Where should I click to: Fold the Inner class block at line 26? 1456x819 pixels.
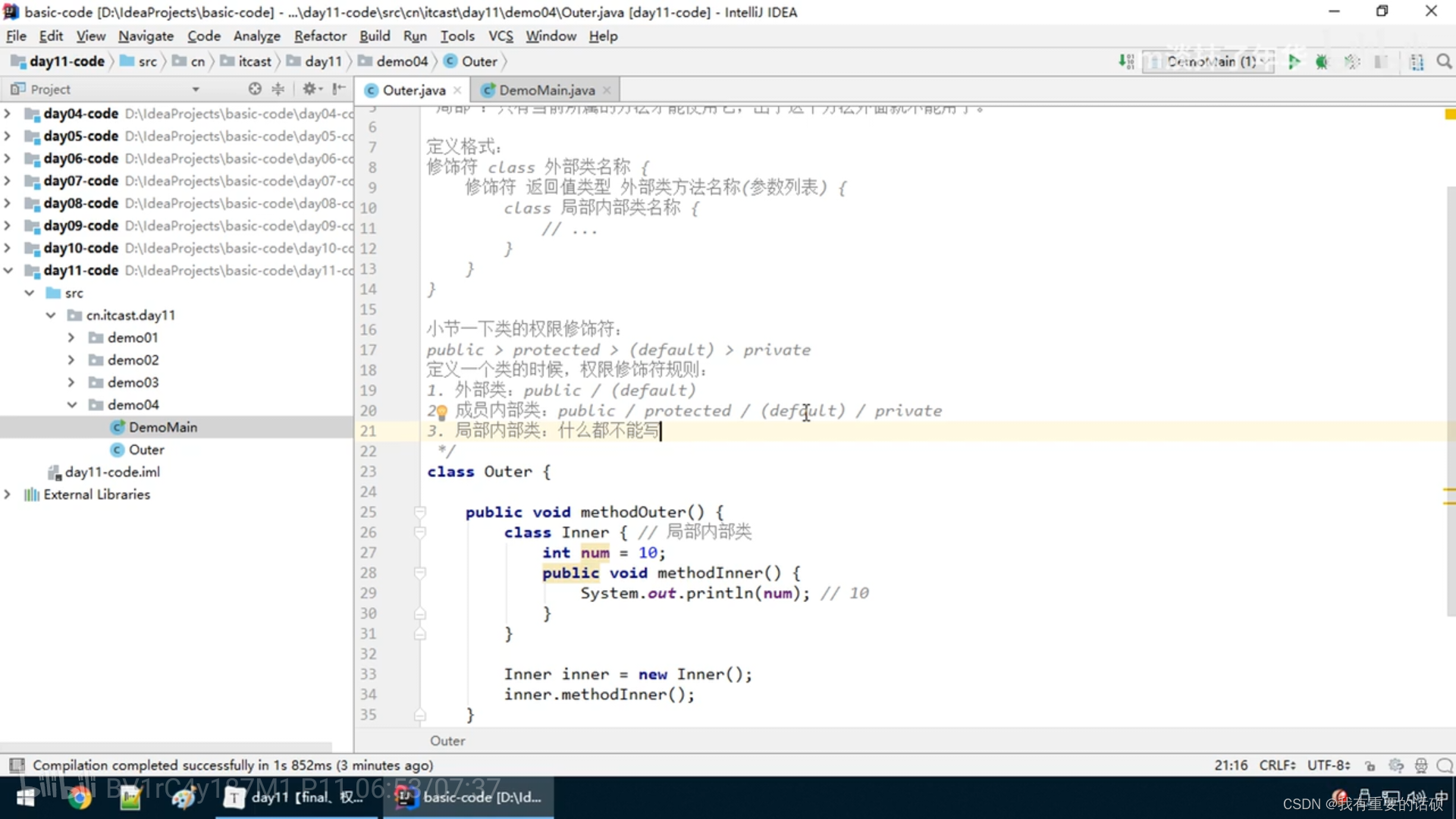[x=420, y=533]
